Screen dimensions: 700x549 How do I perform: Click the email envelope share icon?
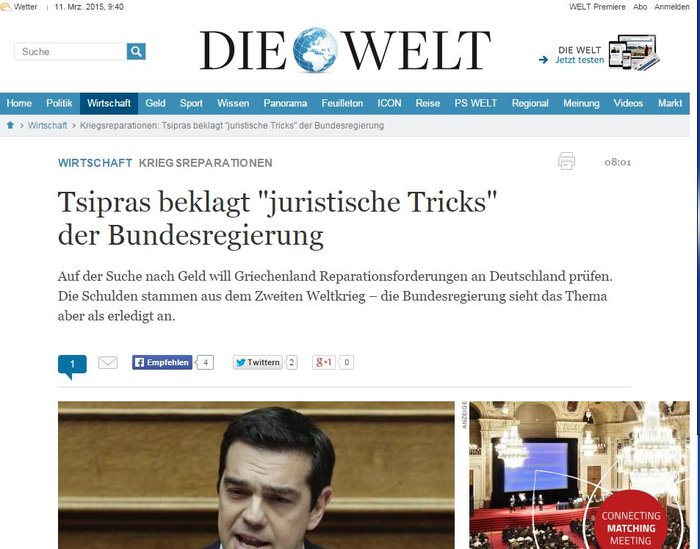point(108,362)
